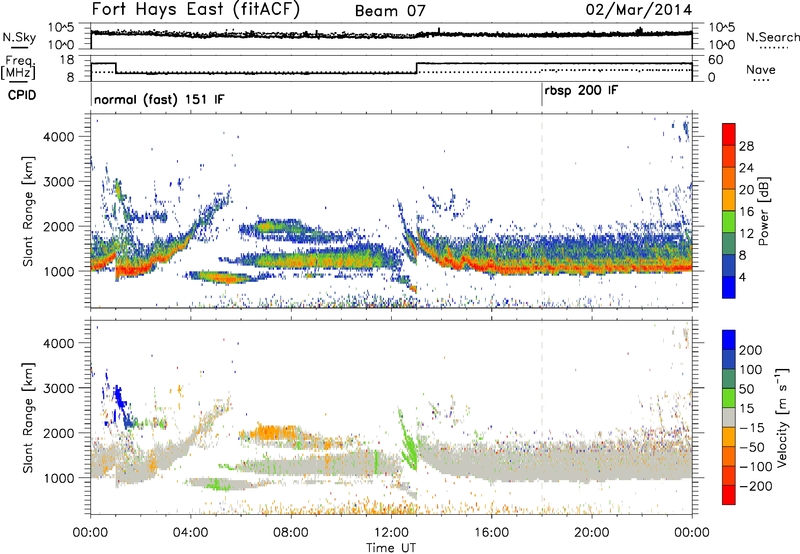Click the gray segment of the Velocity colorbar
Viewport: 800px width, 554px height.
click(729, 418)
